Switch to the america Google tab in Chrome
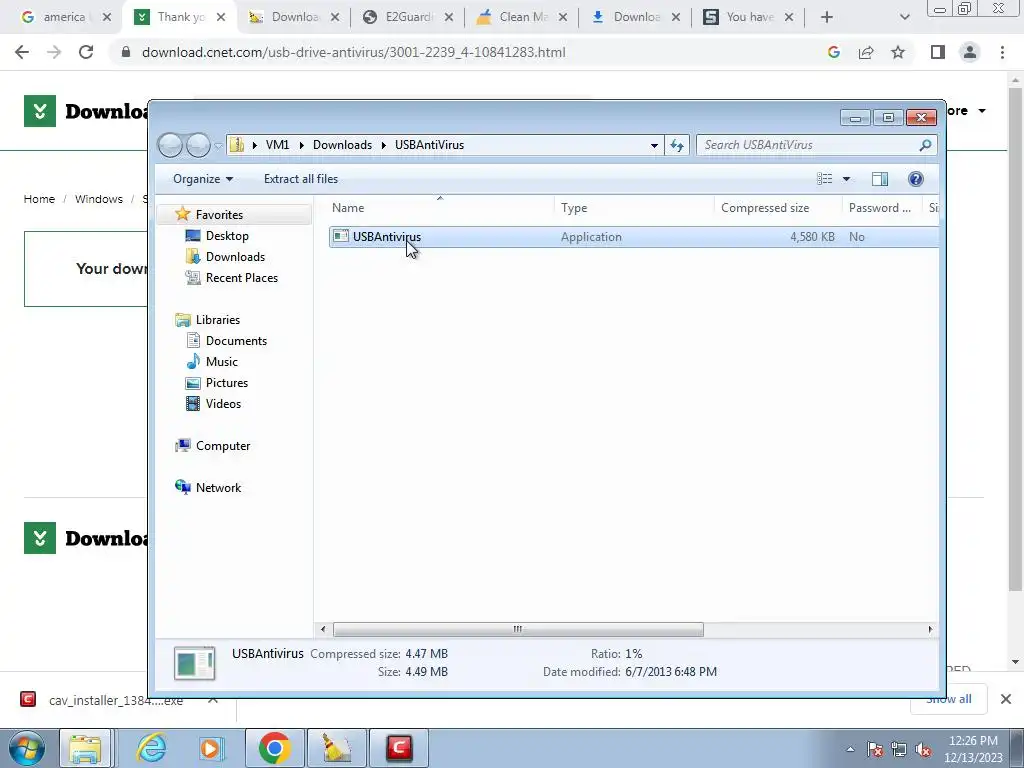 [65, 17]
